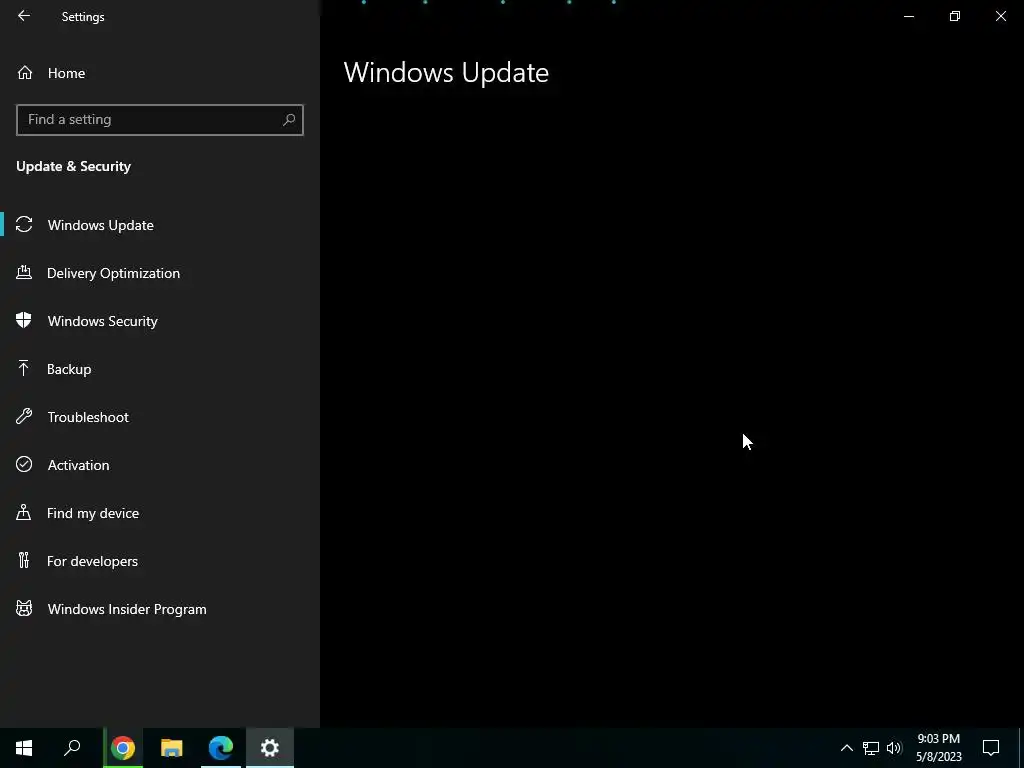Click the Windows Insider Program cat icon
Viewport: 1024px width, 768px height.
(24, 609)
